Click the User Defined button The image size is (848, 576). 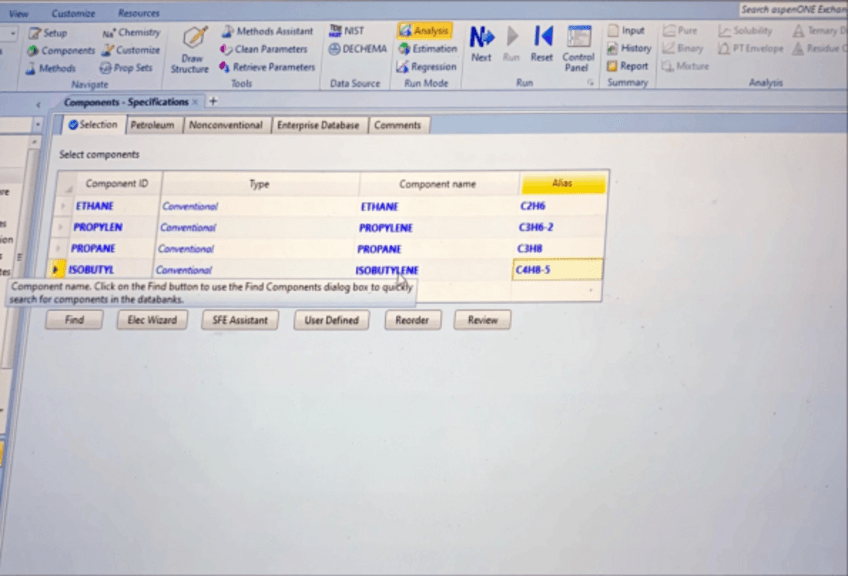[x=331, y=320]
